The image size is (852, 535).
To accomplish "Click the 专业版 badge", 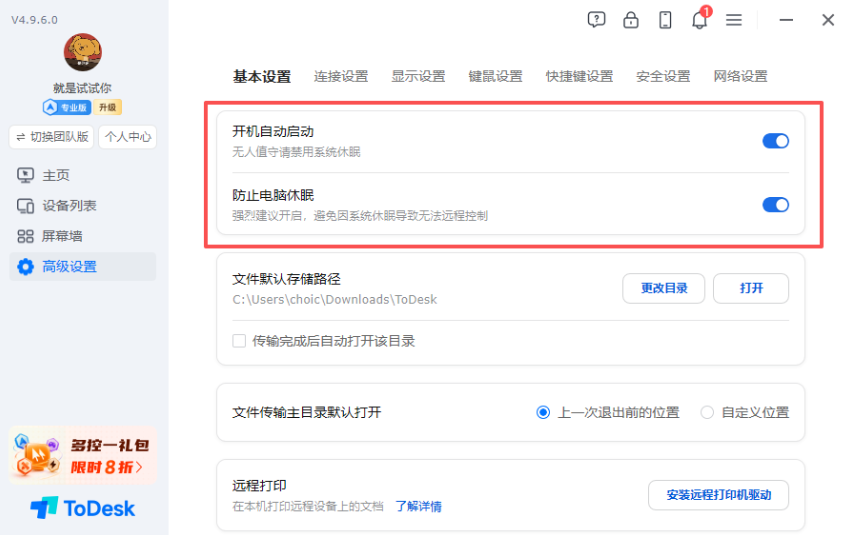I will [66, 108].
